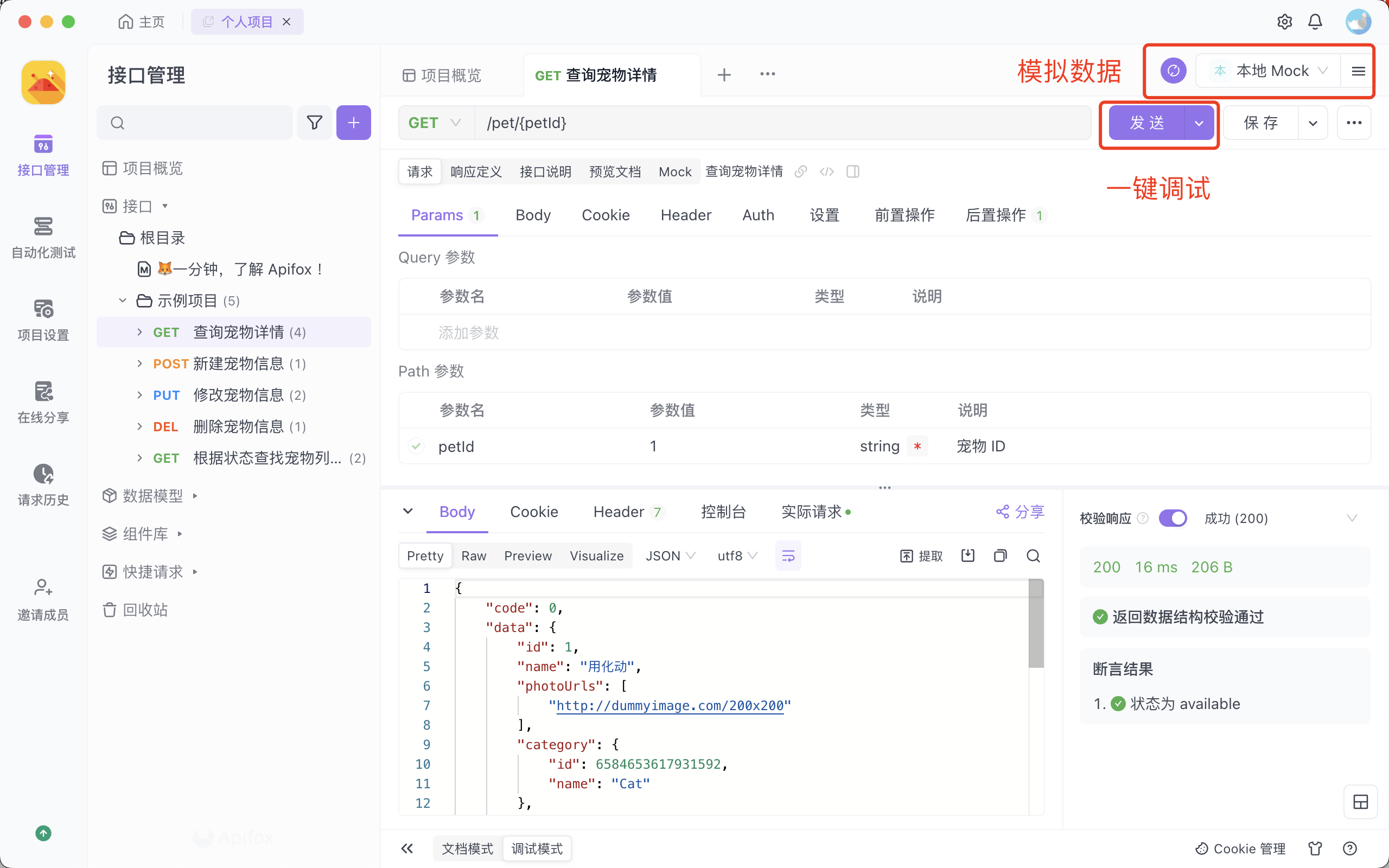
Task: Switch to 文档模式 view
Action: (467, 848)
